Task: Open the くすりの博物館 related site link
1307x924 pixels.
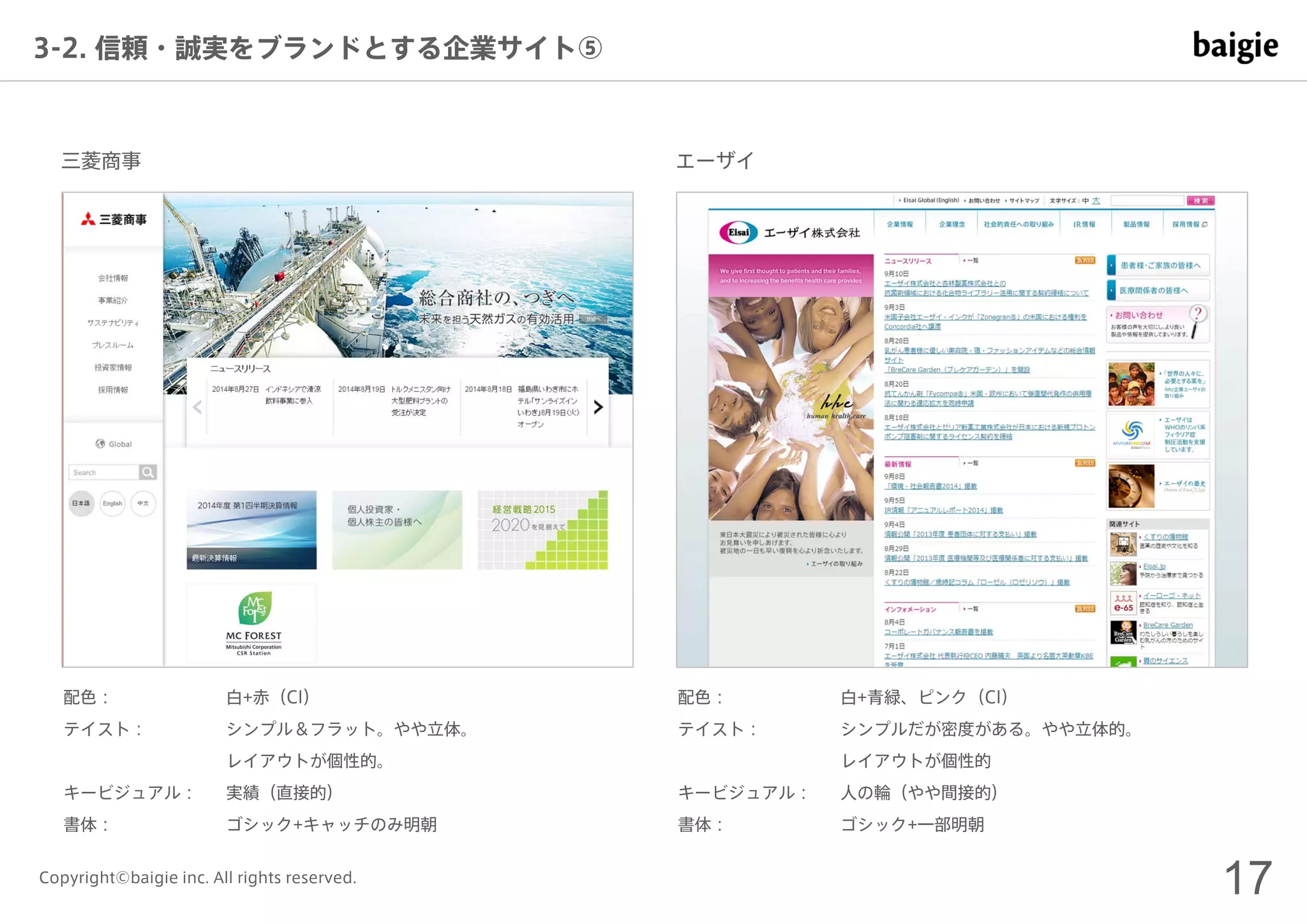Action: 1165,537
